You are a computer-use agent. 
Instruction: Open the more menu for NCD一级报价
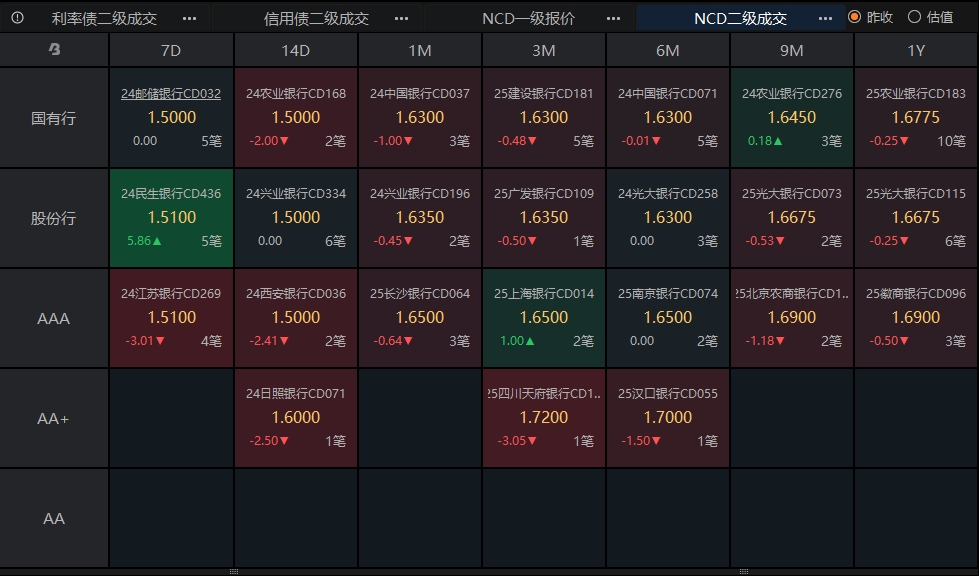(x=614, y=19)
